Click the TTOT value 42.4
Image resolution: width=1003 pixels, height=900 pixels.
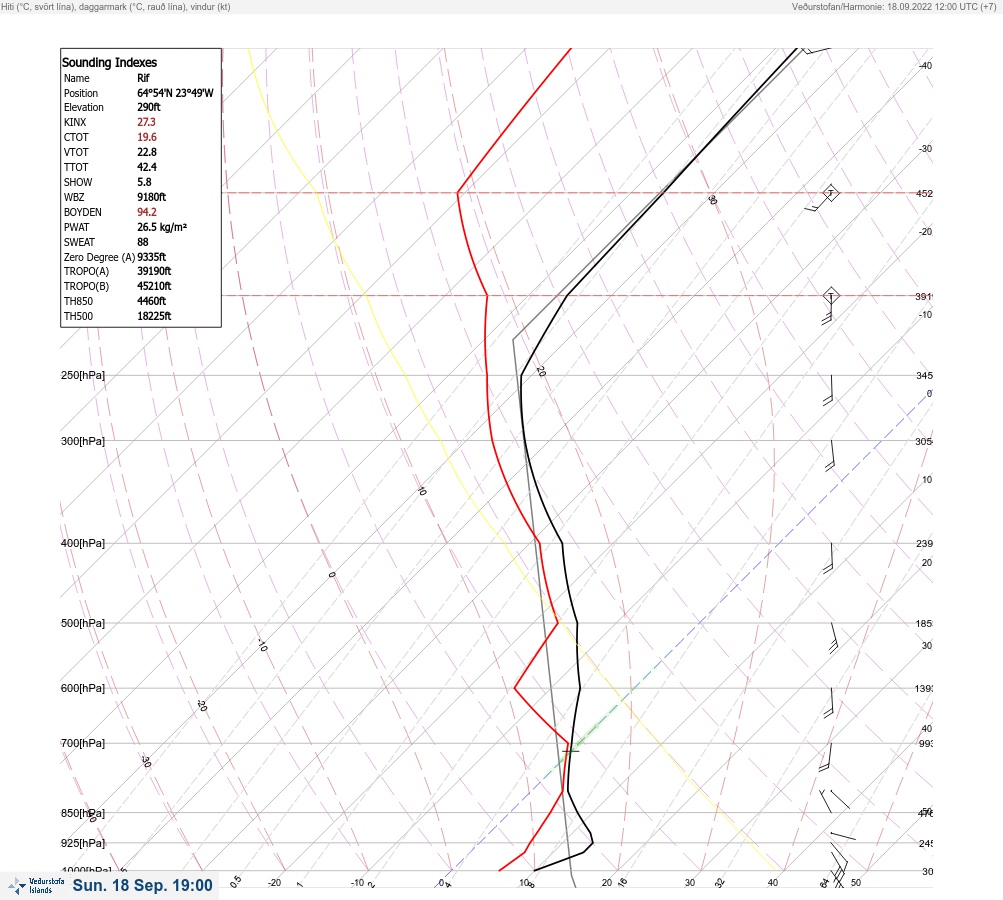[146, 167]
